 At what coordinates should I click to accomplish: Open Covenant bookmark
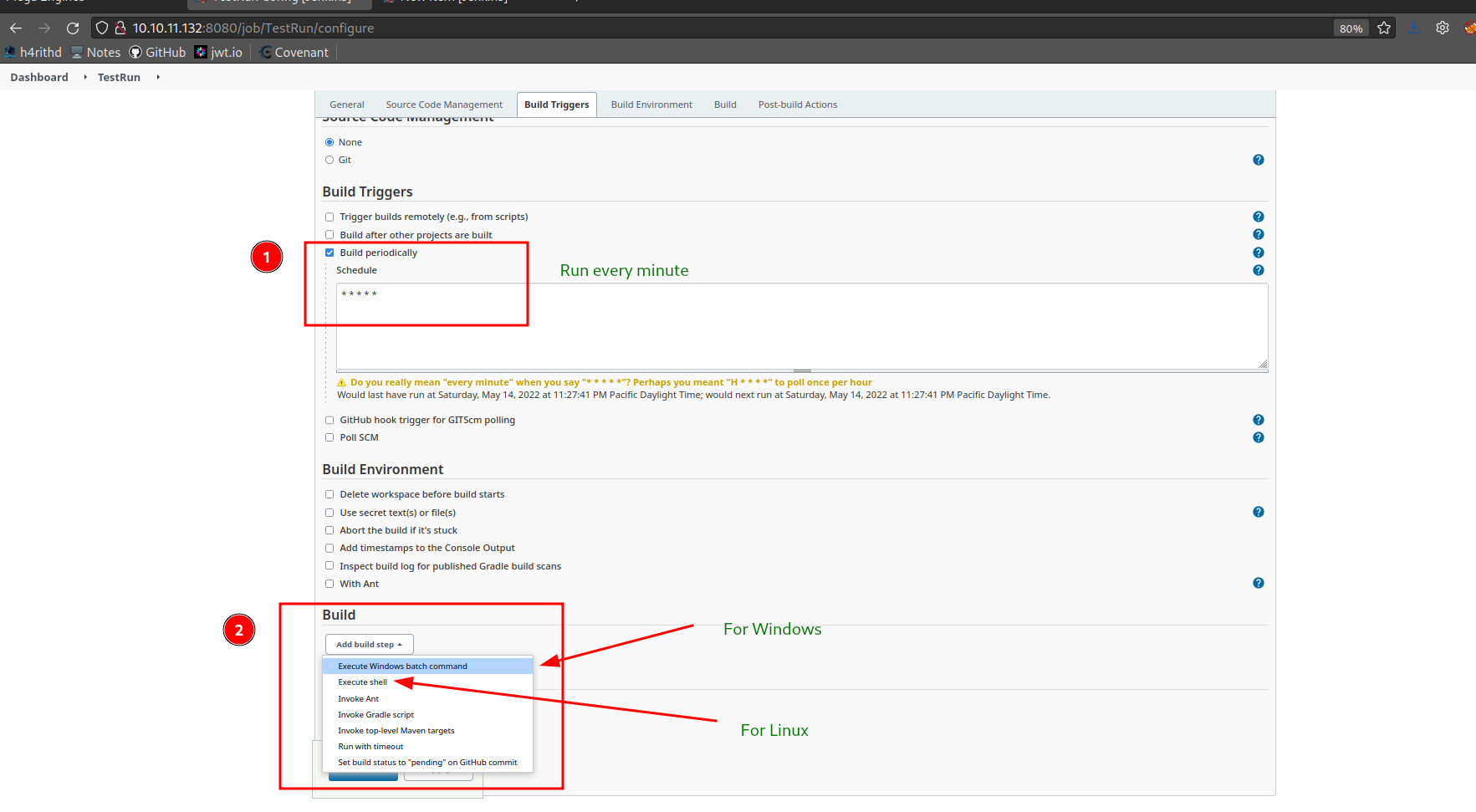tap(294, 52)
